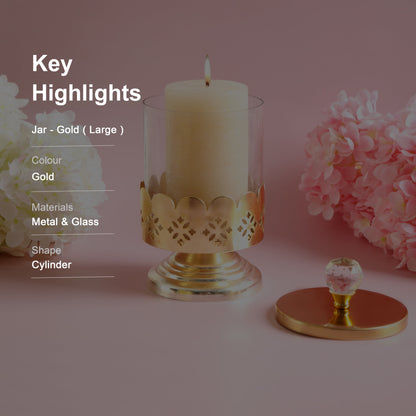The height and width of the screenshot is (416, 416).
Task: Click the Colour label
Action: click(x=46, y=160)
